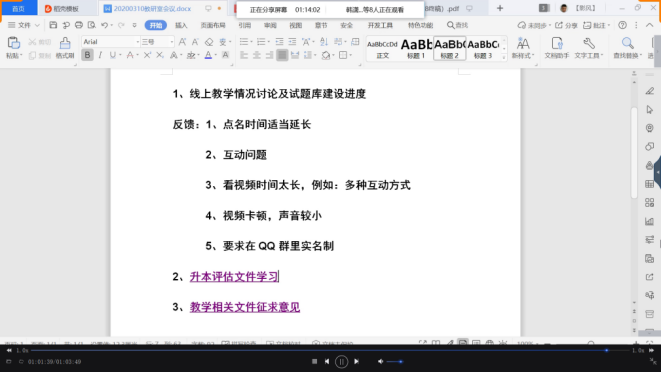Open the find and replace magnifier tool
This screenshot has width=661, height=372.
click(x=628, y=43)
